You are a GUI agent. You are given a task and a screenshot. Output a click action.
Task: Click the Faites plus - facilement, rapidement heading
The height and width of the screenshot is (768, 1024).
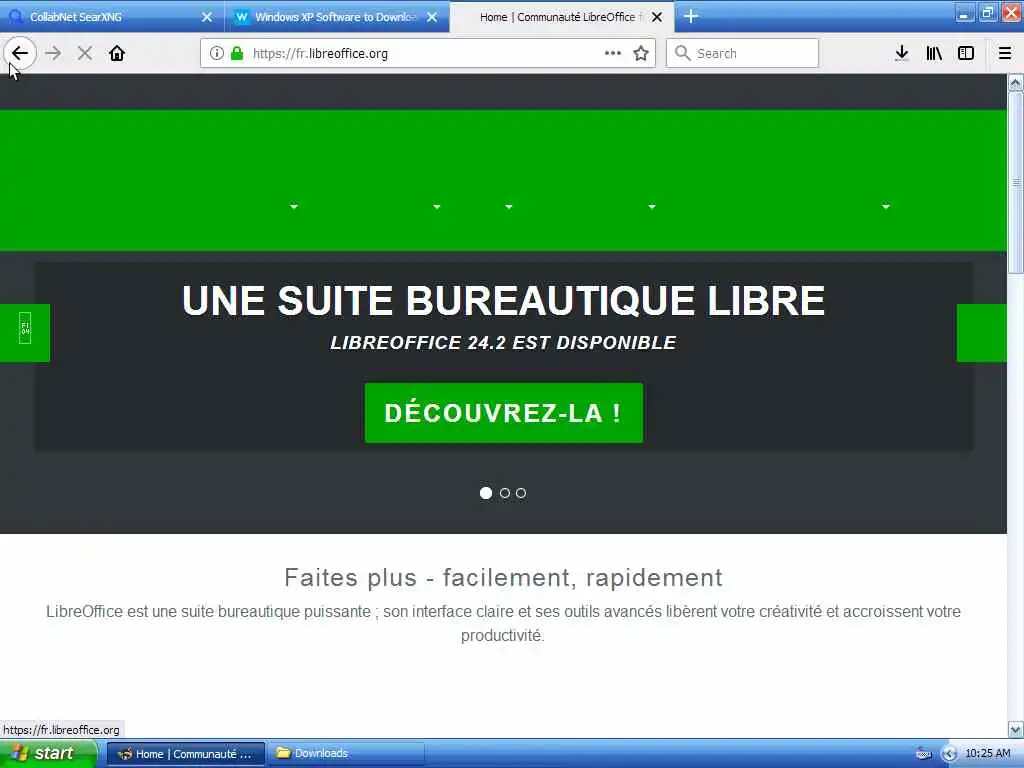pyautogui.click(x=504, y=577)
